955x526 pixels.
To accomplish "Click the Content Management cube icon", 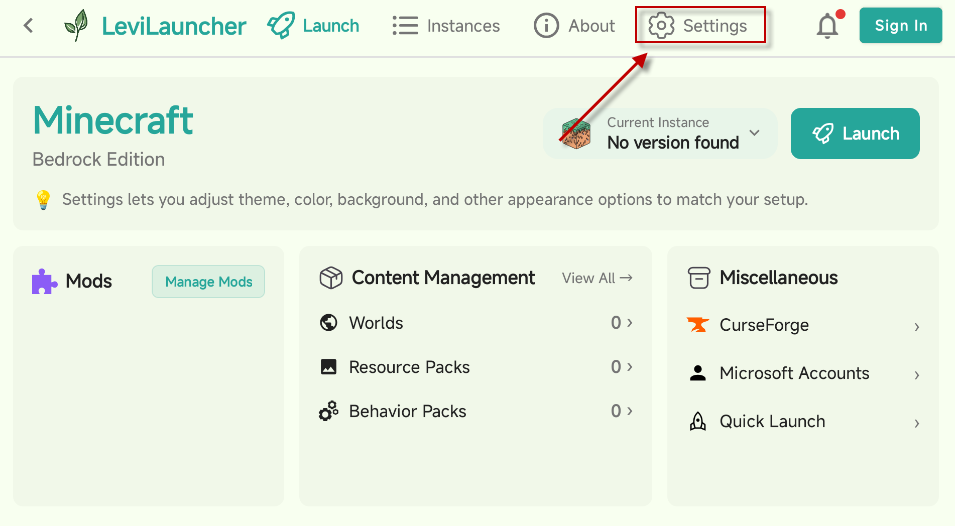I will tap(331, 278).
